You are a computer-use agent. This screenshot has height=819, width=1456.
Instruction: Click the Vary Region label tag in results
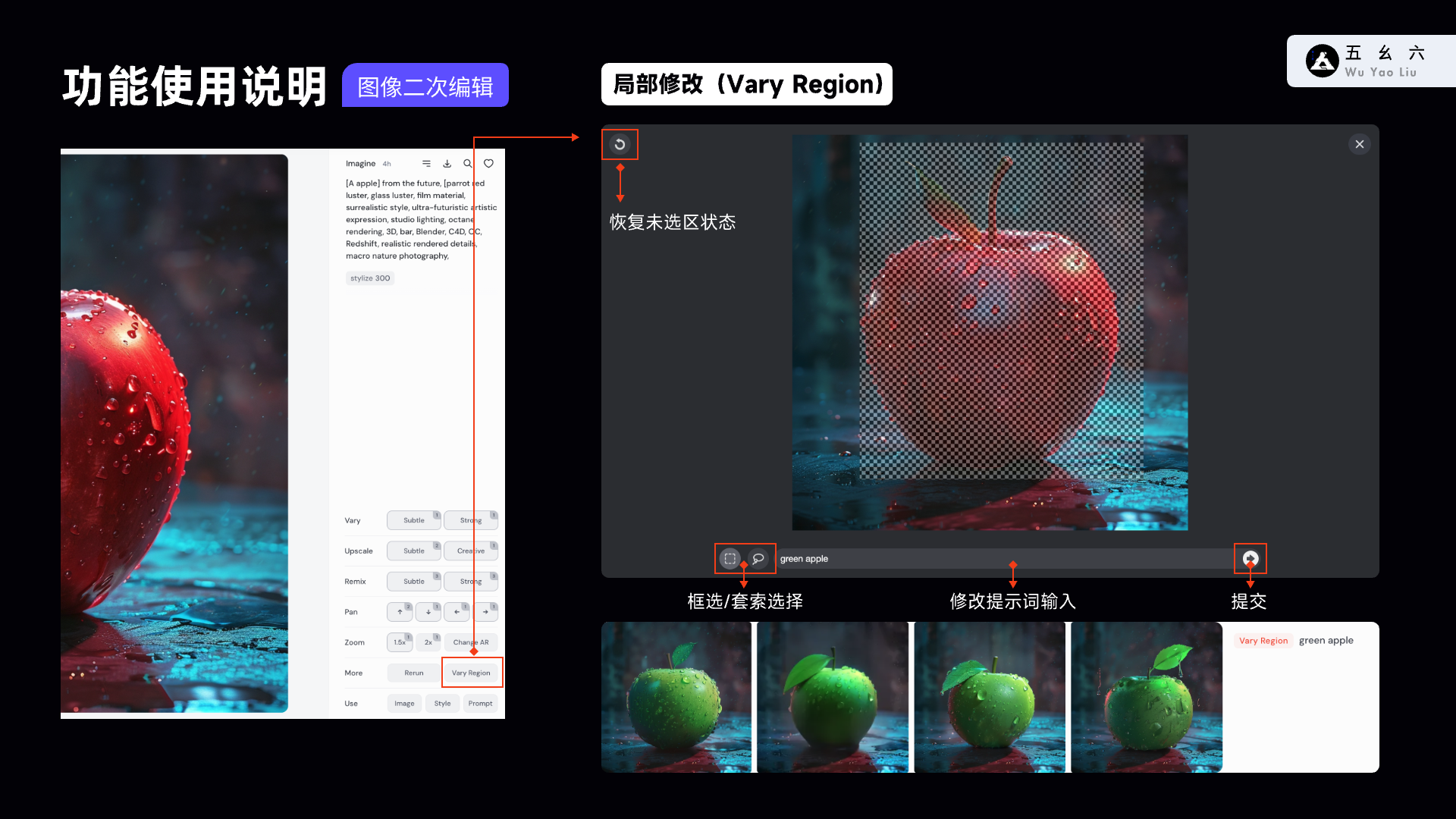click(x=1263, y=641)
